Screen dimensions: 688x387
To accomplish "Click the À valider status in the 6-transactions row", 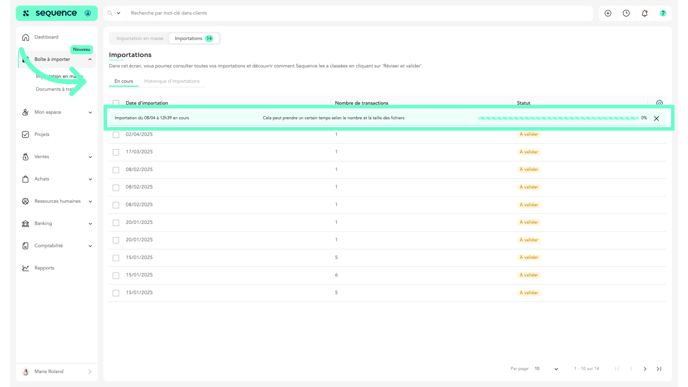I will [x=529, y=275].
